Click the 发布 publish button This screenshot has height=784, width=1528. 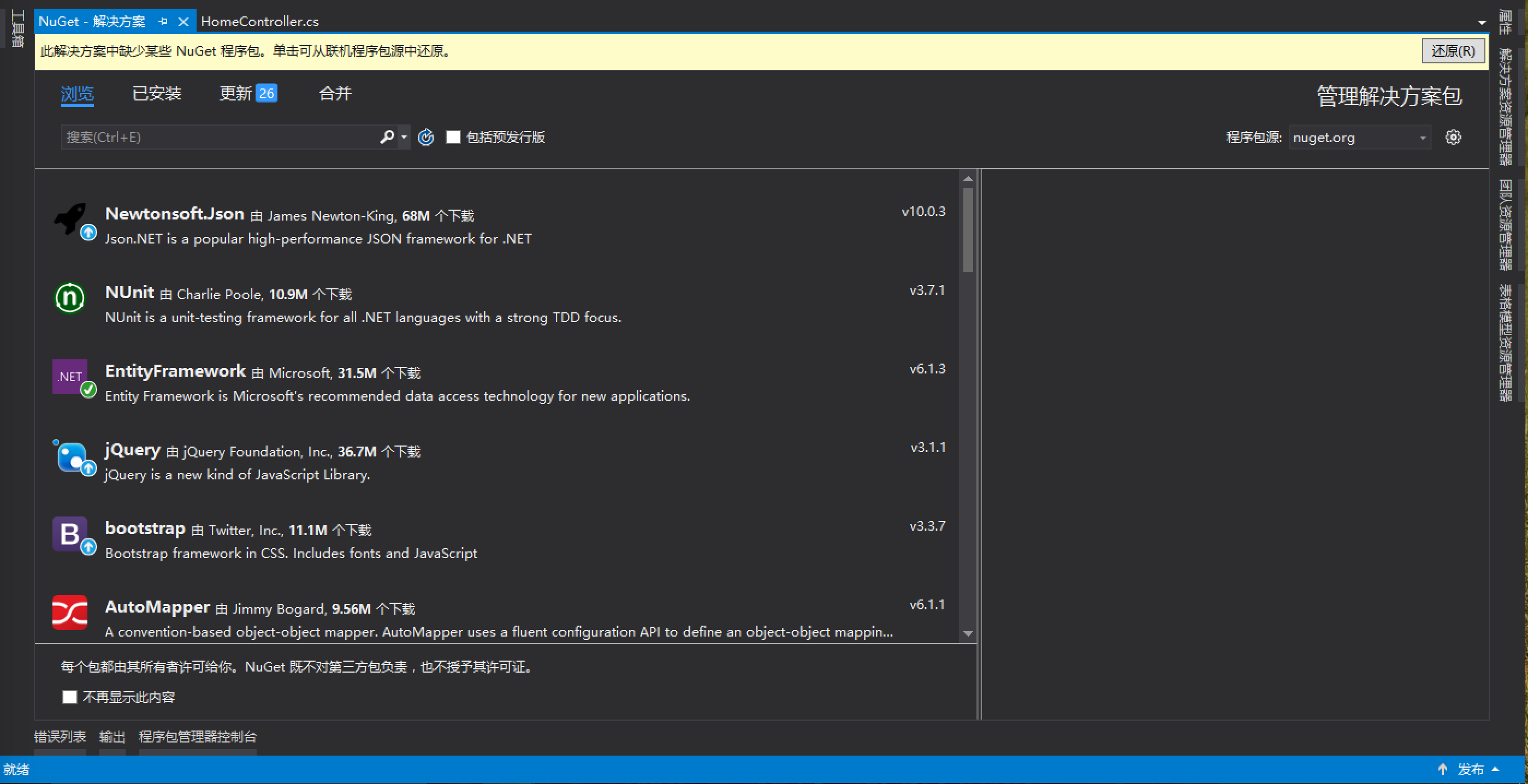(x=1471, y=770)
